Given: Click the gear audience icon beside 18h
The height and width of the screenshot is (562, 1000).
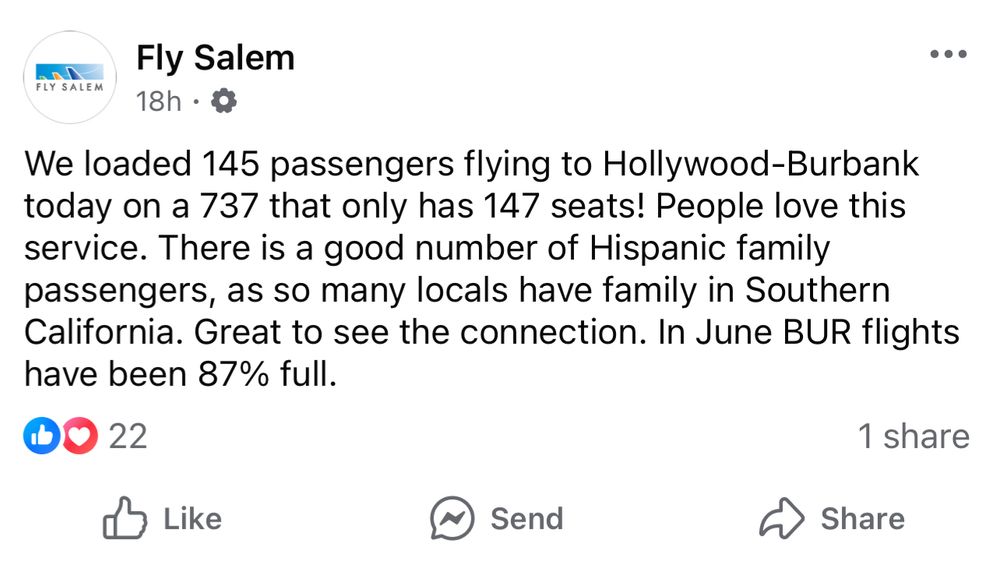Looking at the screenshot, I should coord(223,101).
